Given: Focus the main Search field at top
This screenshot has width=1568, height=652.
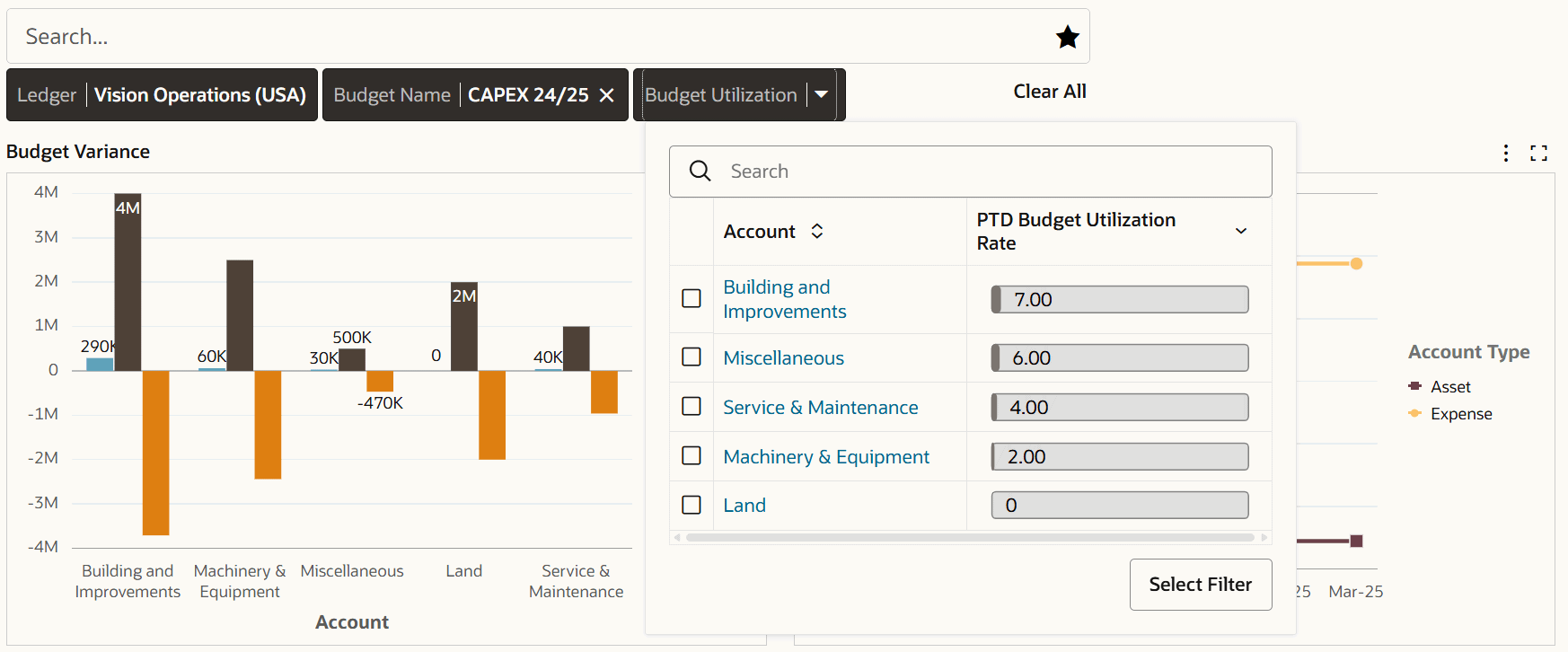Looking at the screenshot, I should pyautogui.click(x=530, y=37).
